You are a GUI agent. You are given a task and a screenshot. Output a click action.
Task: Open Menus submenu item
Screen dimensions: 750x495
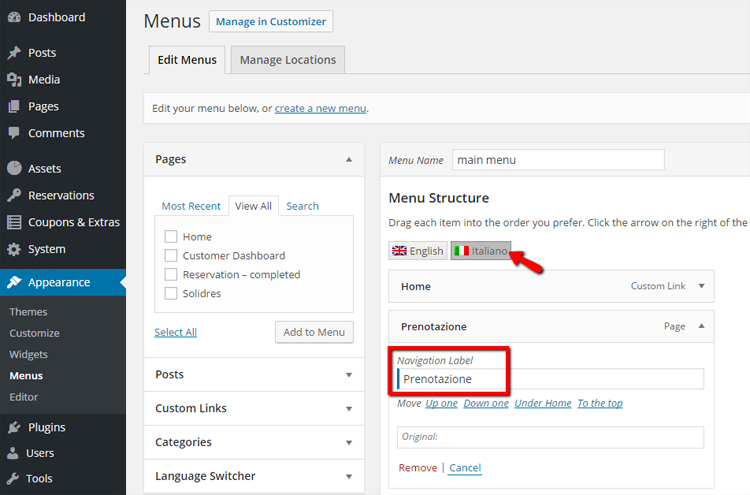click(26, 376)
